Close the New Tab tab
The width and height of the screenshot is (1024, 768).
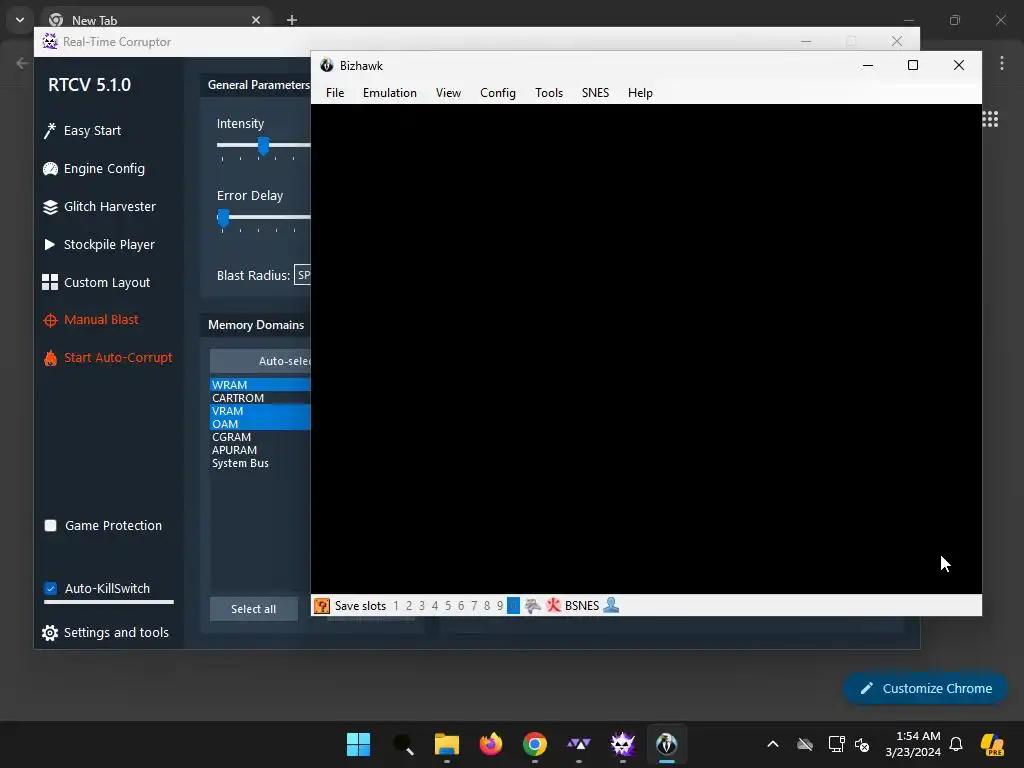tap(256, 20)
